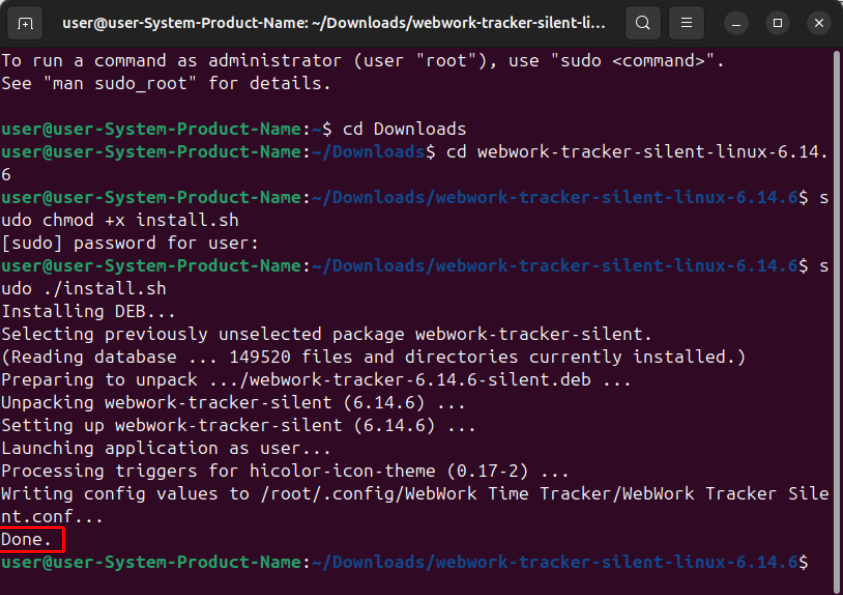Click 'Launching application as user...' line
This screenshot has width=843, height=595.
click(x=166, y=448)
